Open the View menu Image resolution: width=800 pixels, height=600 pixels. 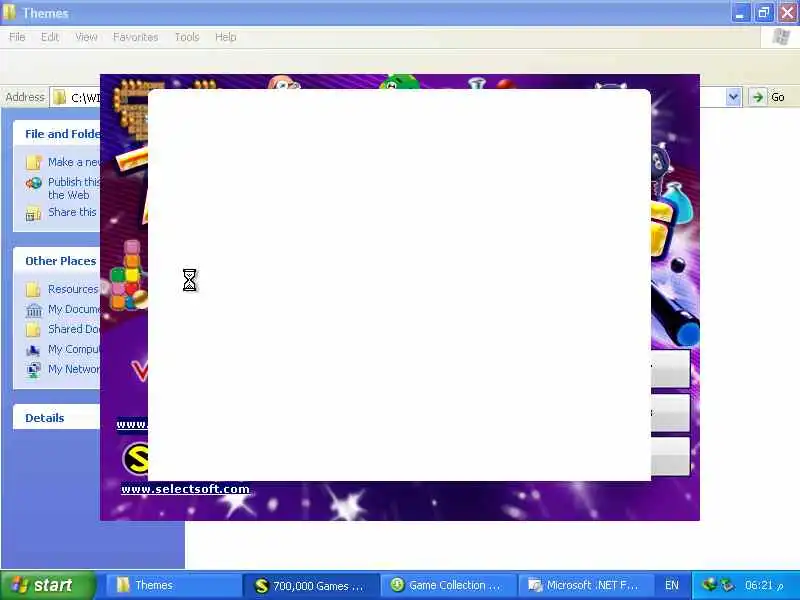click(x=86, y=37)
